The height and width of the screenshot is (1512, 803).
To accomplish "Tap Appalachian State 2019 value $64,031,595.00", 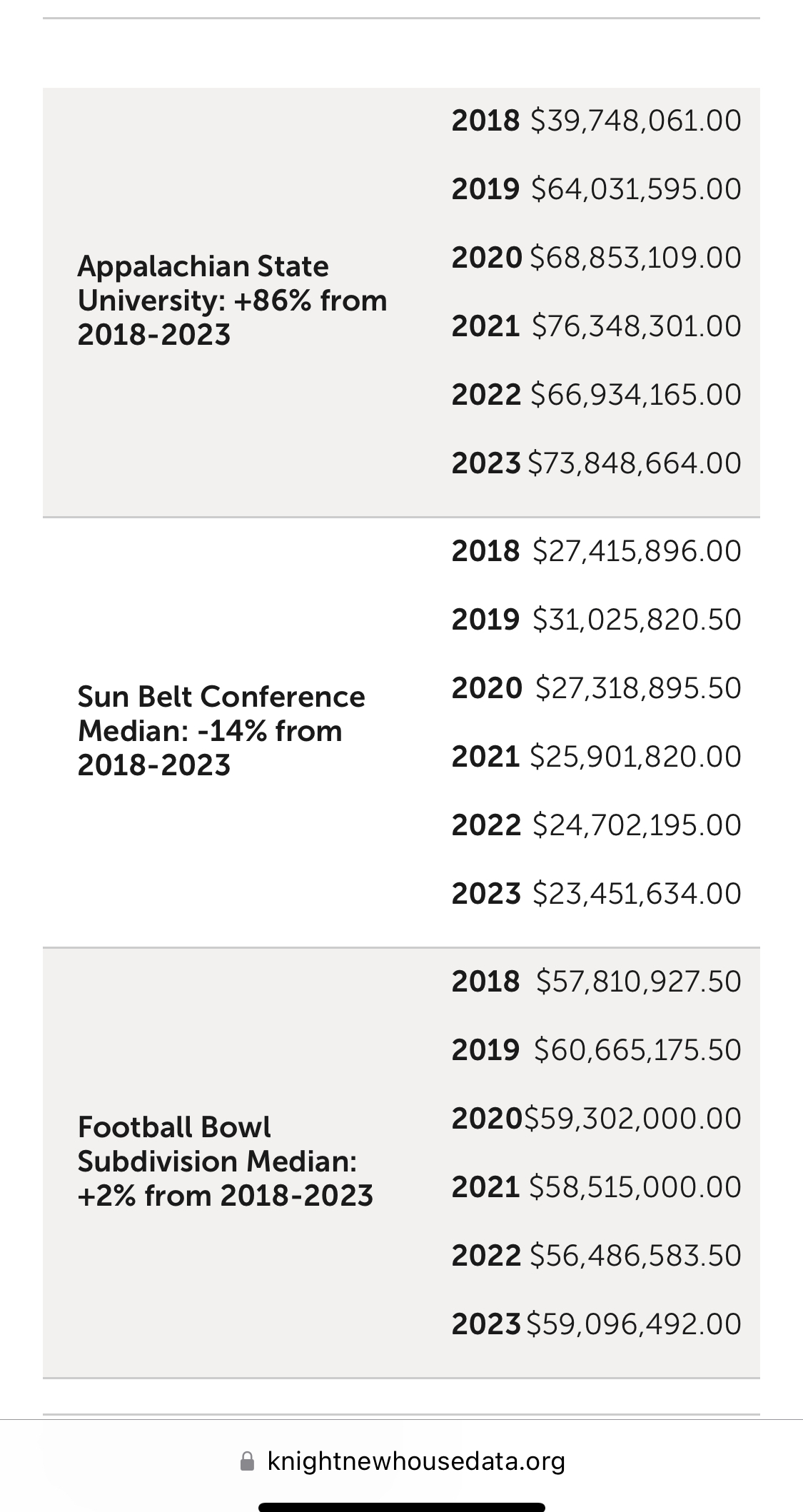I will [636, 189].
